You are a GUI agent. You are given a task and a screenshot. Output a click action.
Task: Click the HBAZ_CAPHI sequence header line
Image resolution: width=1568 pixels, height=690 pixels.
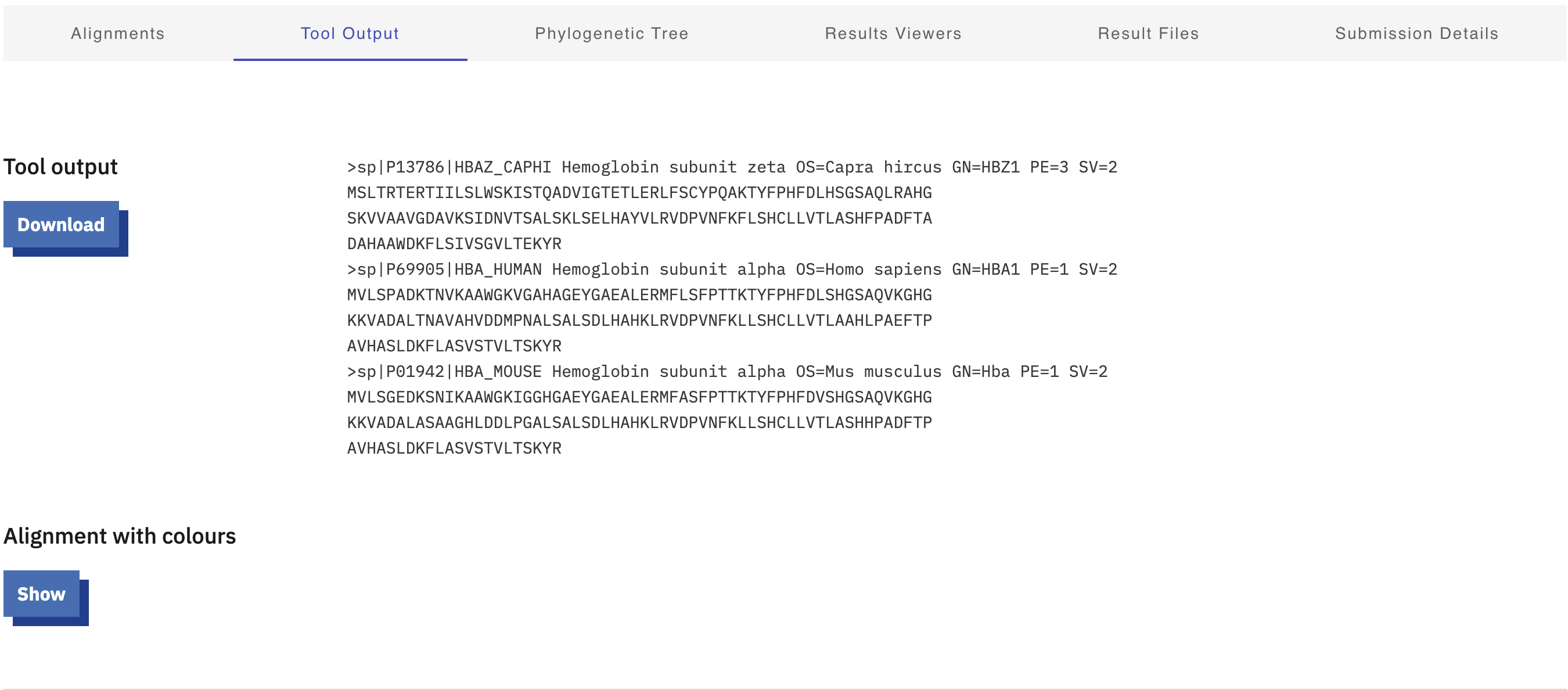(x=732, y=167)
